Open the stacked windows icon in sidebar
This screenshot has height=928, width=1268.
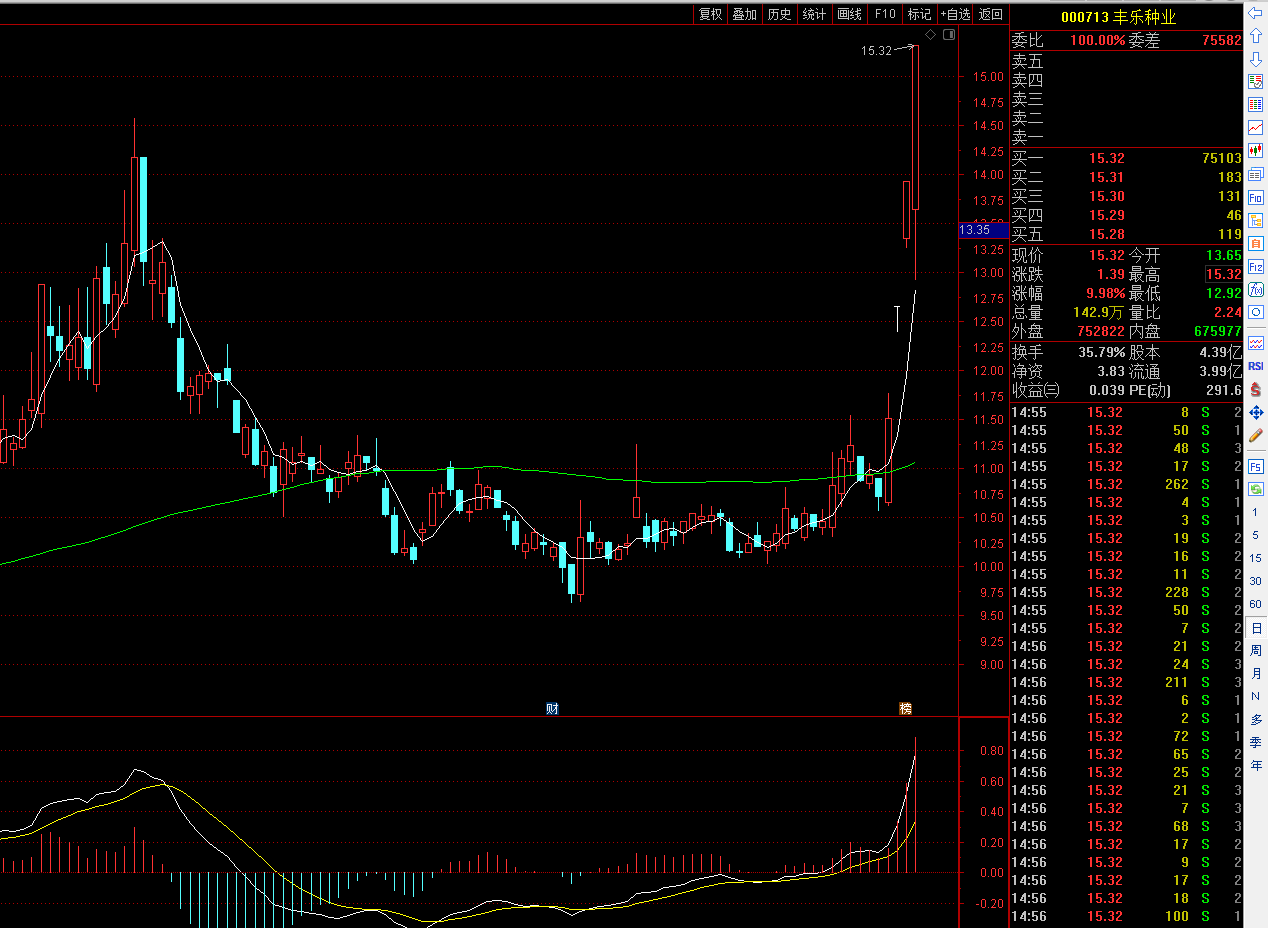pyautogui.click(x=1255, y=174)
